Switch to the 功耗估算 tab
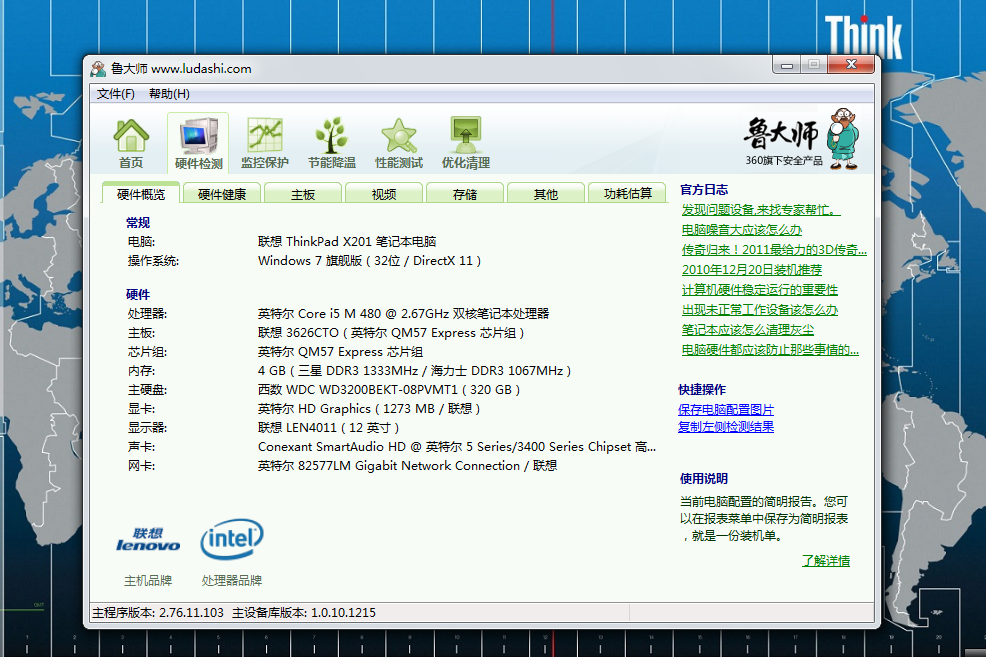The height and width of the screenshot is (657, 986). pos(627,194)
